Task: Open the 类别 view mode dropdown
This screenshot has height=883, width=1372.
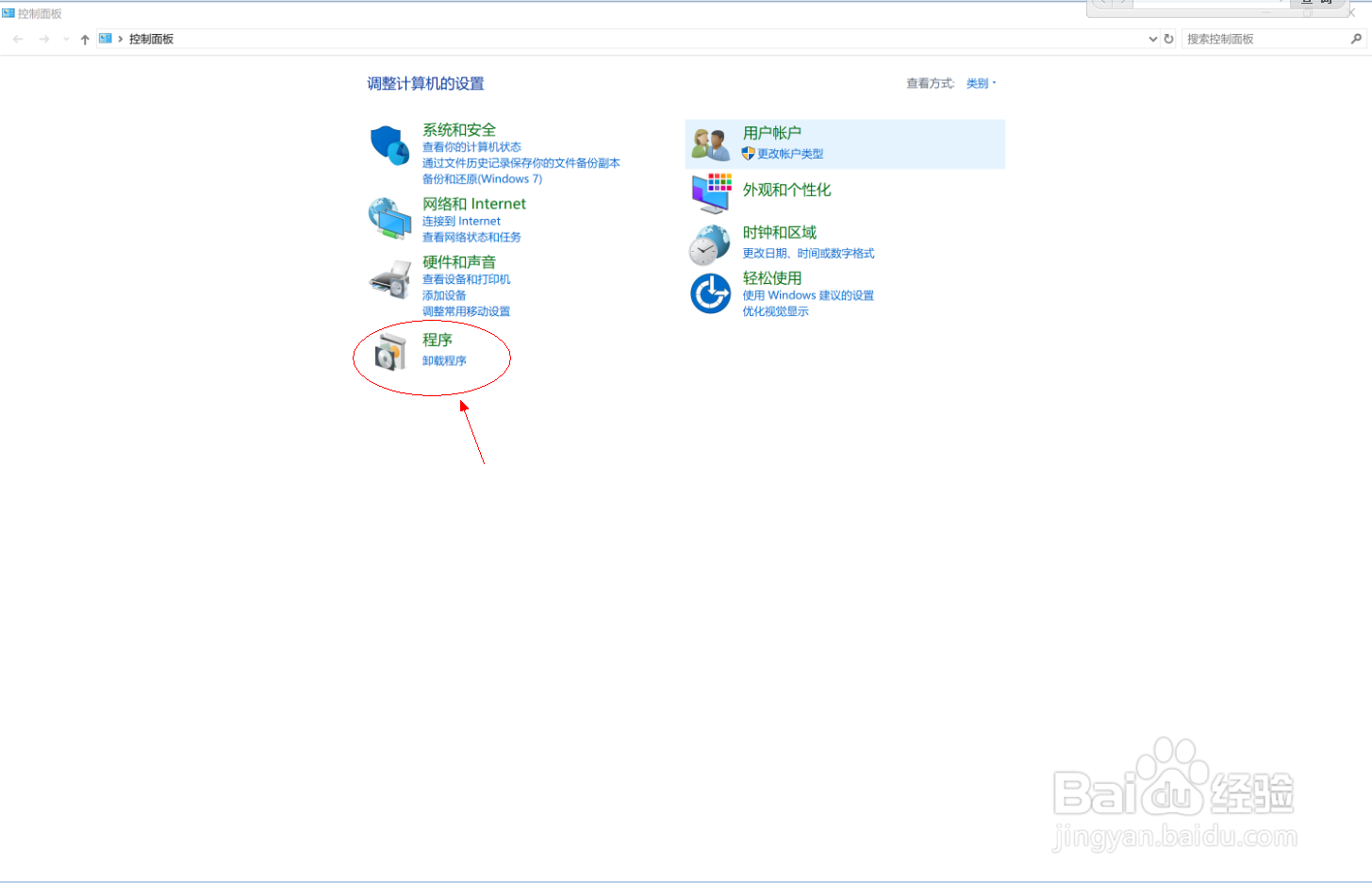Action: (x=978, y=83)
